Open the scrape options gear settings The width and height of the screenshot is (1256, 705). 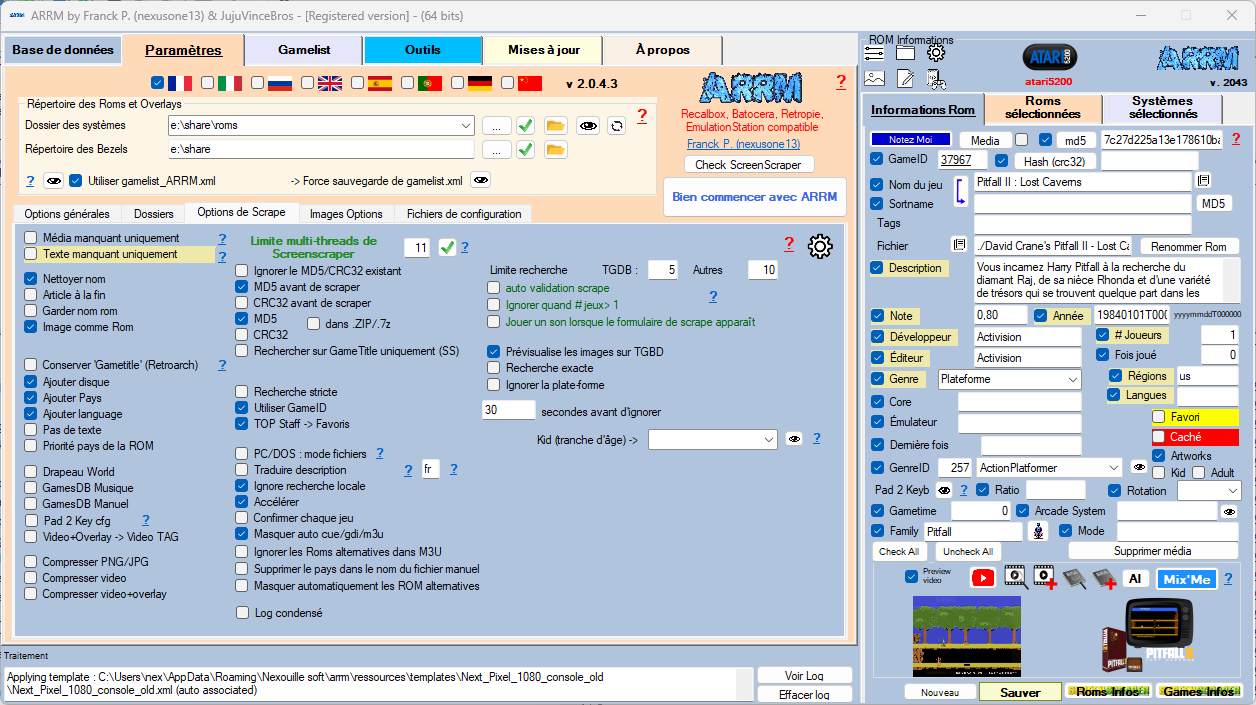[x=820, y=246]
